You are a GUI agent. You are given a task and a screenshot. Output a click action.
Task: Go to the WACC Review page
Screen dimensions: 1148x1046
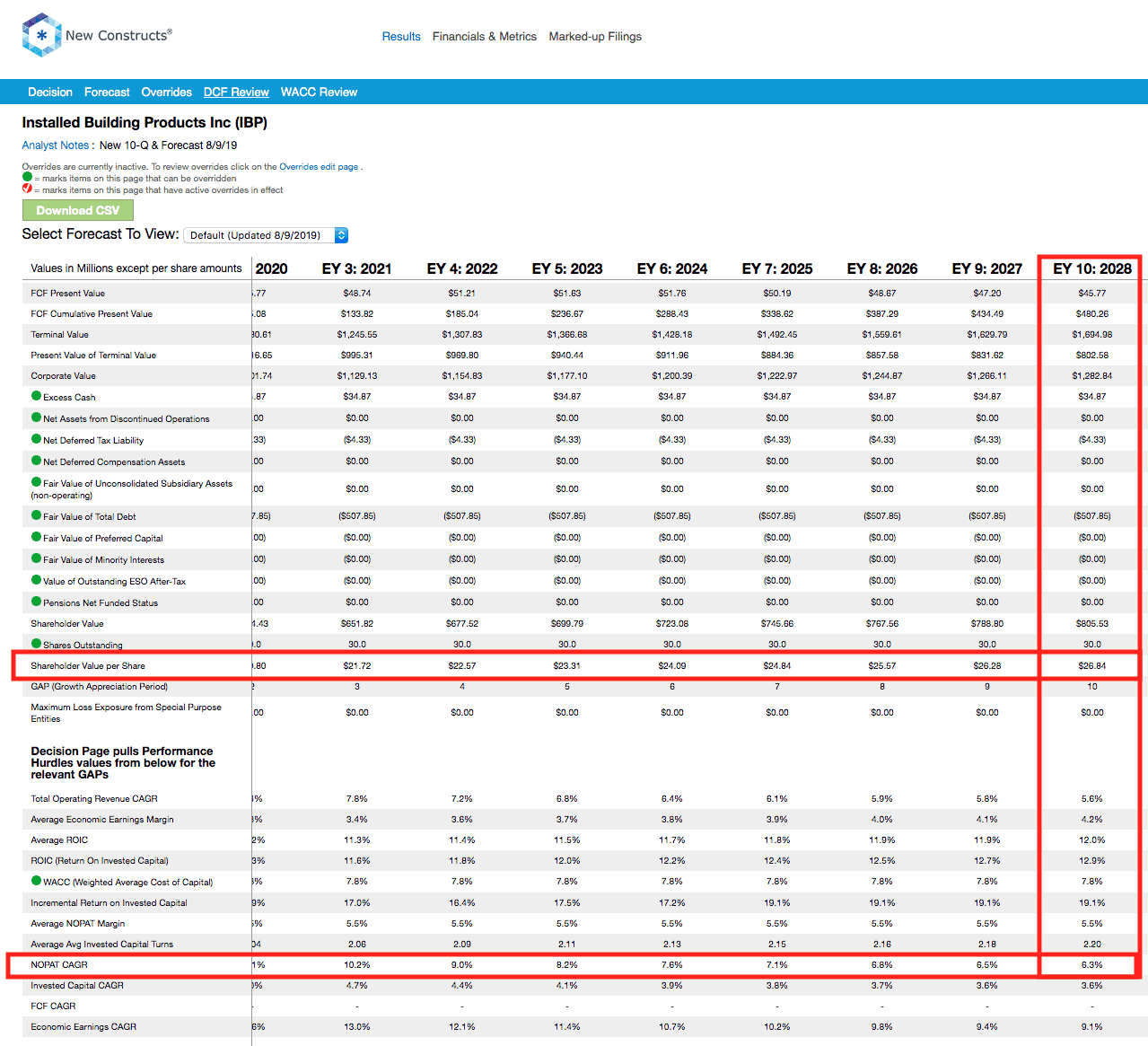319,92
